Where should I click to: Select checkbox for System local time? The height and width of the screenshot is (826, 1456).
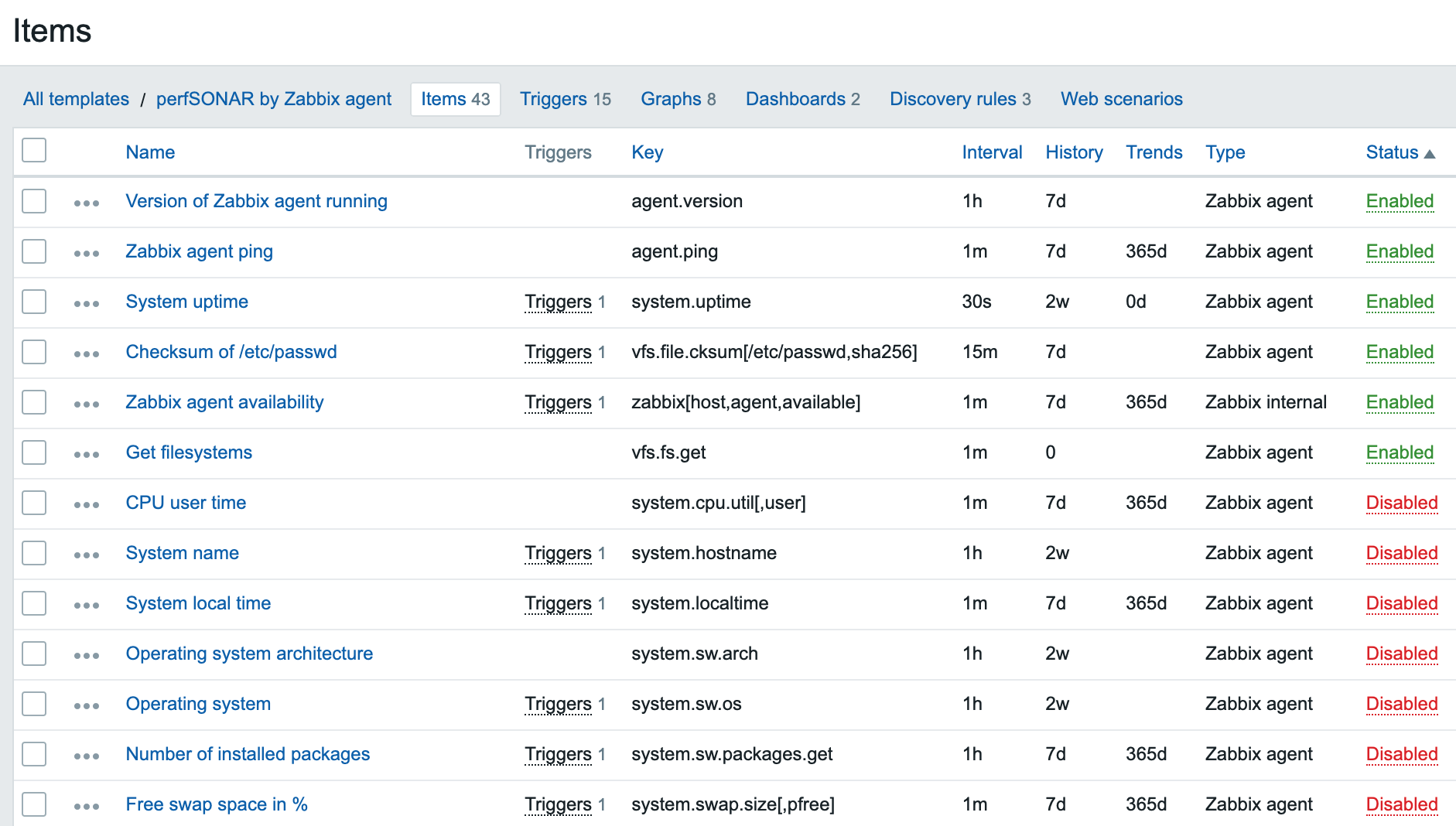click(x=34, y=603)
